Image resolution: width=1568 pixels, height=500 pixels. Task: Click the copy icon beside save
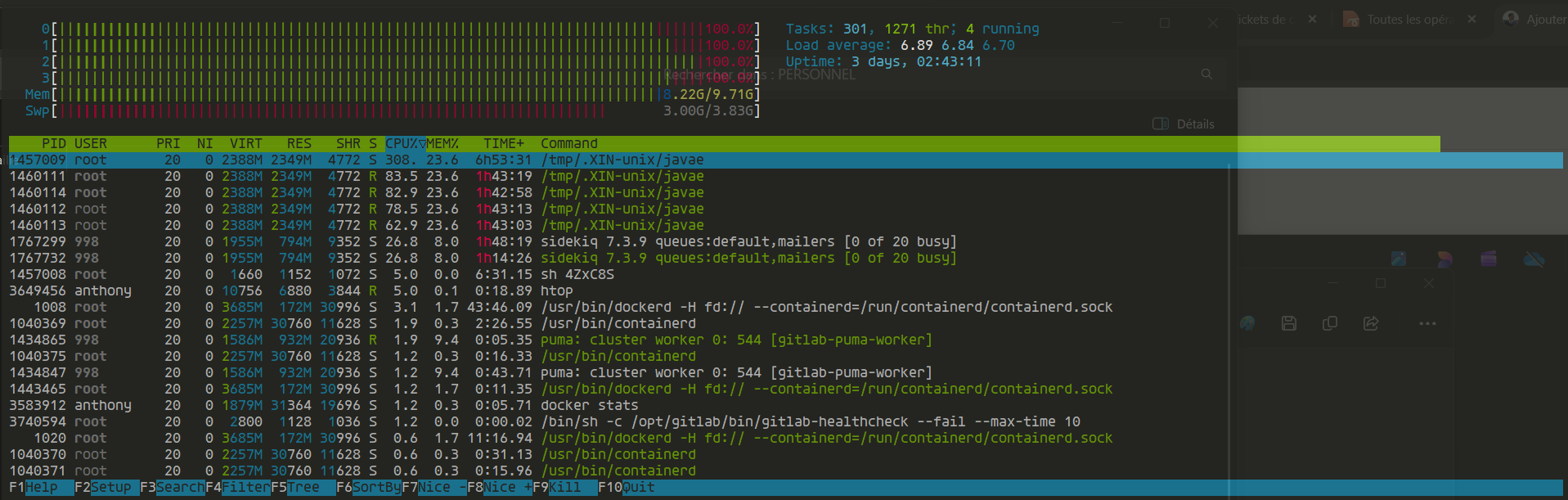(1330, 323)
